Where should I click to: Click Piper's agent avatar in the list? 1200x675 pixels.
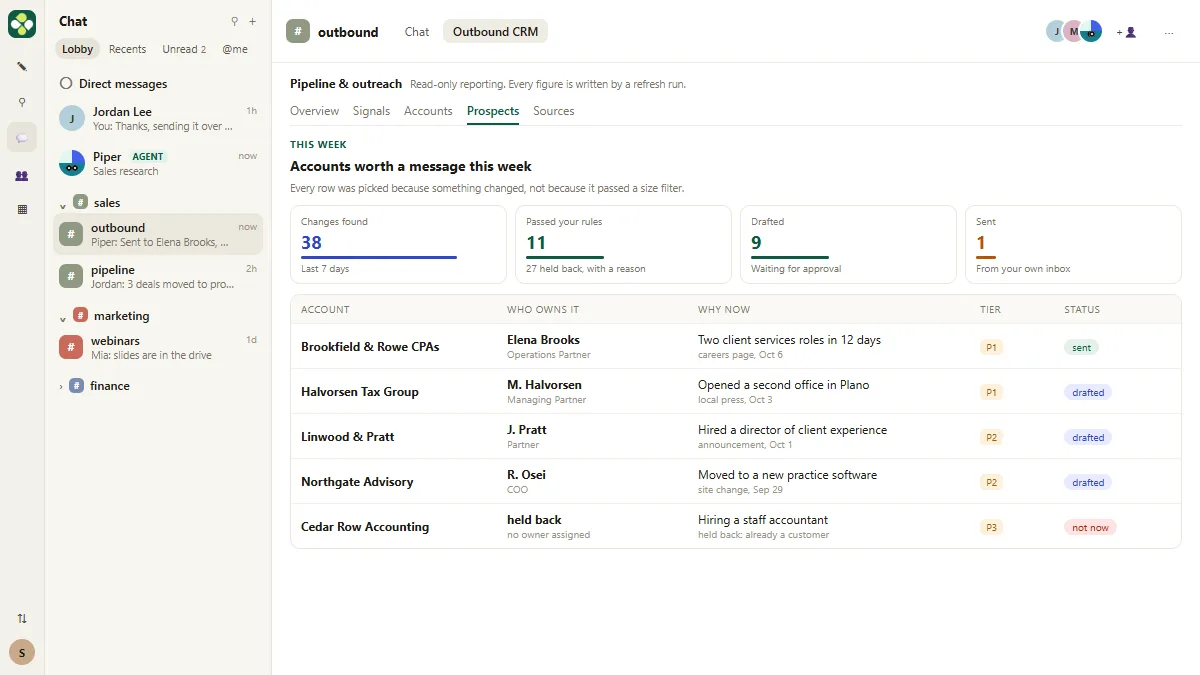click(72, 163)
